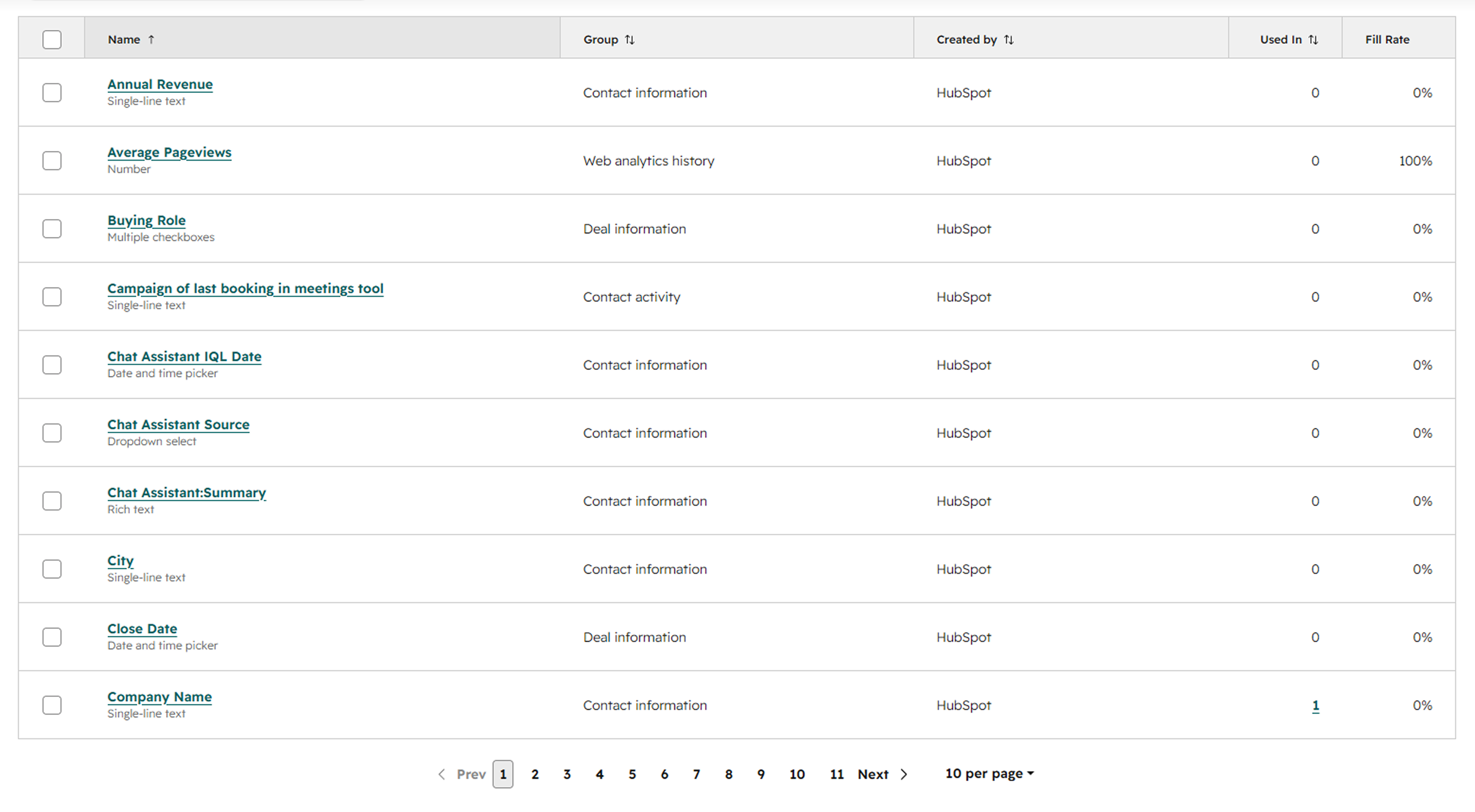Go to page 4
Viewport: 1475px width, 812px height.
599,774
